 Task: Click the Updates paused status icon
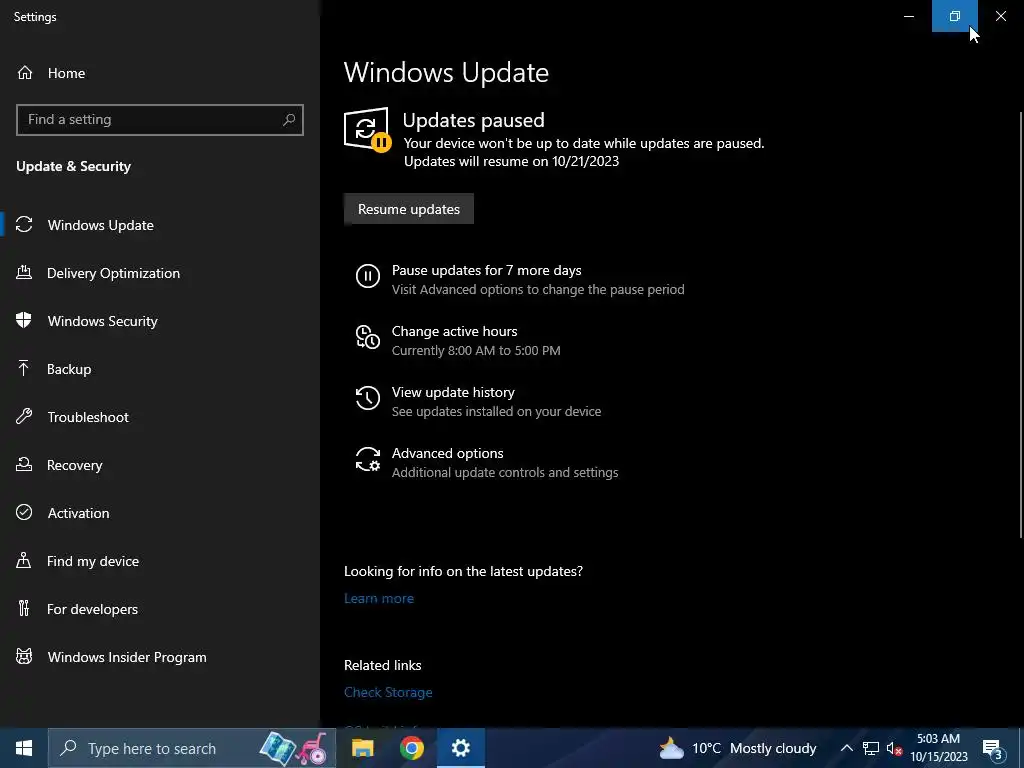(x=368, y=130)
